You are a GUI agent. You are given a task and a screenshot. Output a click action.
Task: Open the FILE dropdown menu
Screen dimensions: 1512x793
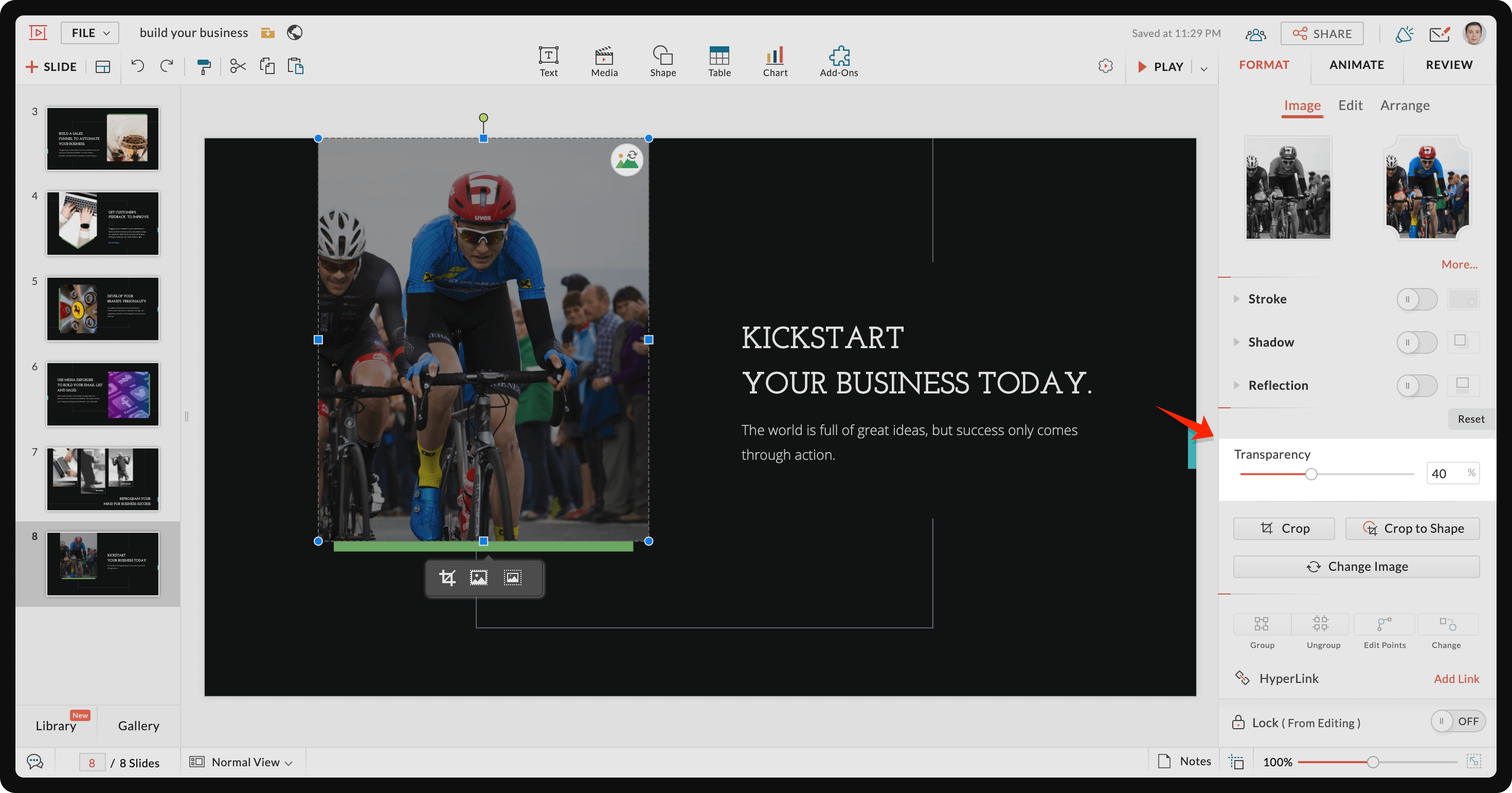click(90, 33)
